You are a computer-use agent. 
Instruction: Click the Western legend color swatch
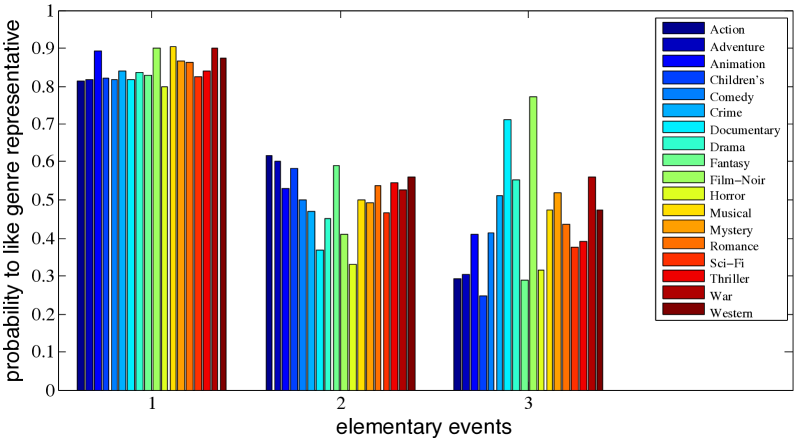click(x=683, y=310)
